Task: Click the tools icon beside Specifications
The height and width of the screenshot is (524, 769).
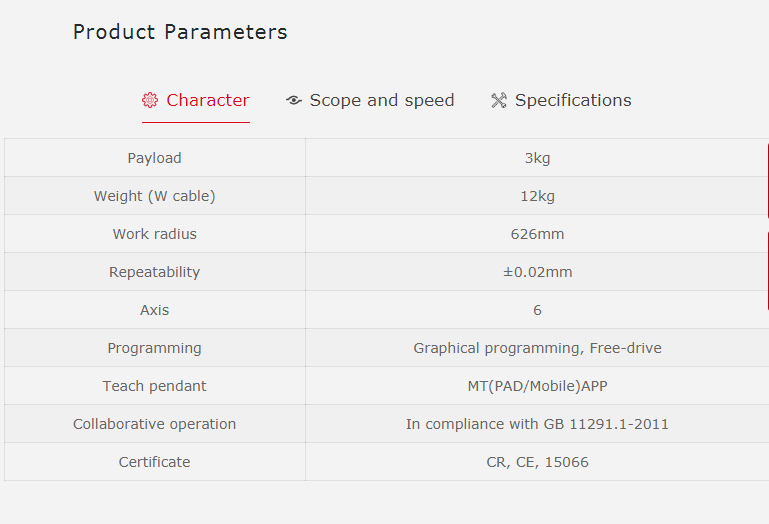Action: click(499, 100)
